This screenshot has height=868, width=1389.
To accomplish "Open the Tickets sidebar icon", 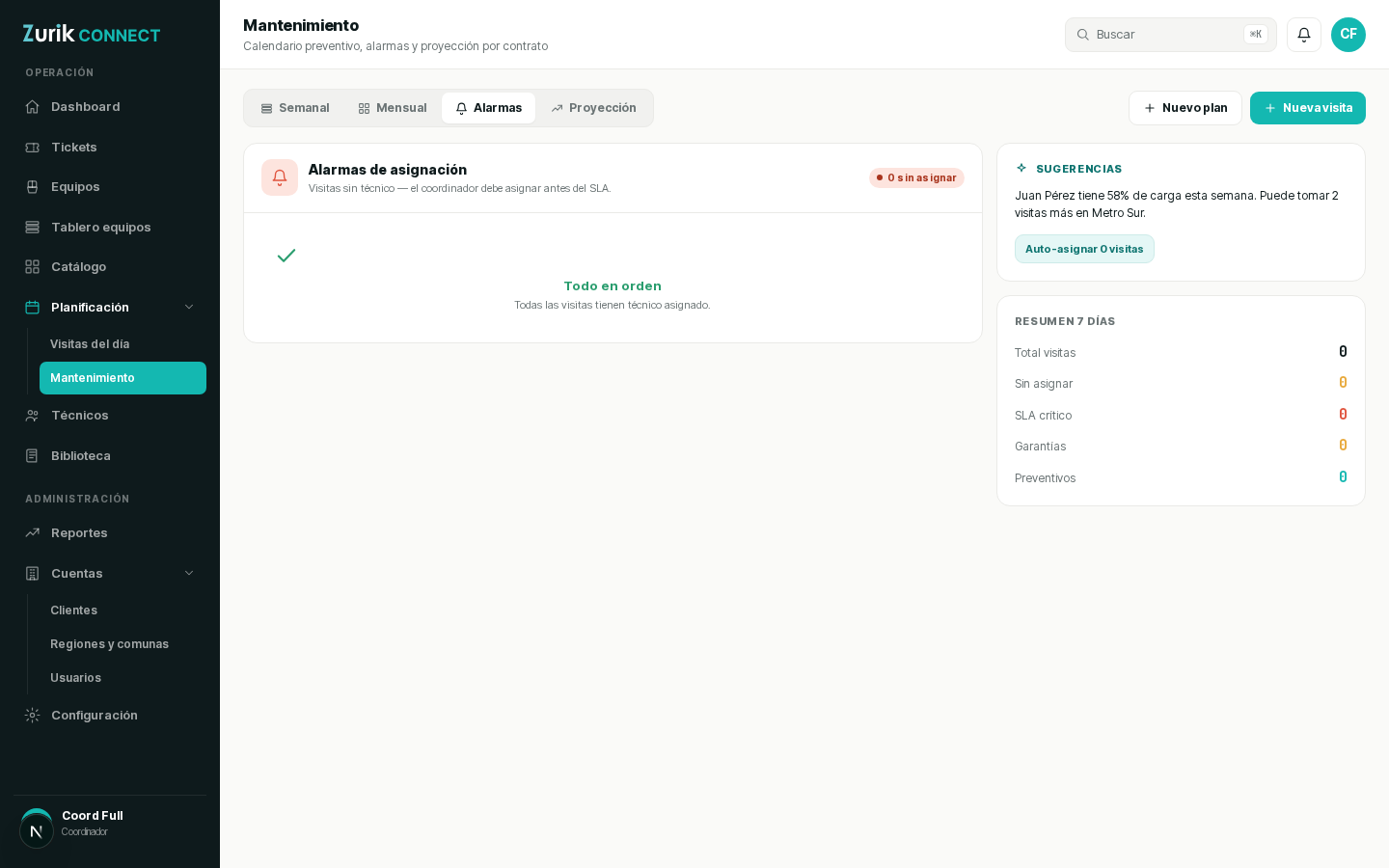I will point(33,148).
